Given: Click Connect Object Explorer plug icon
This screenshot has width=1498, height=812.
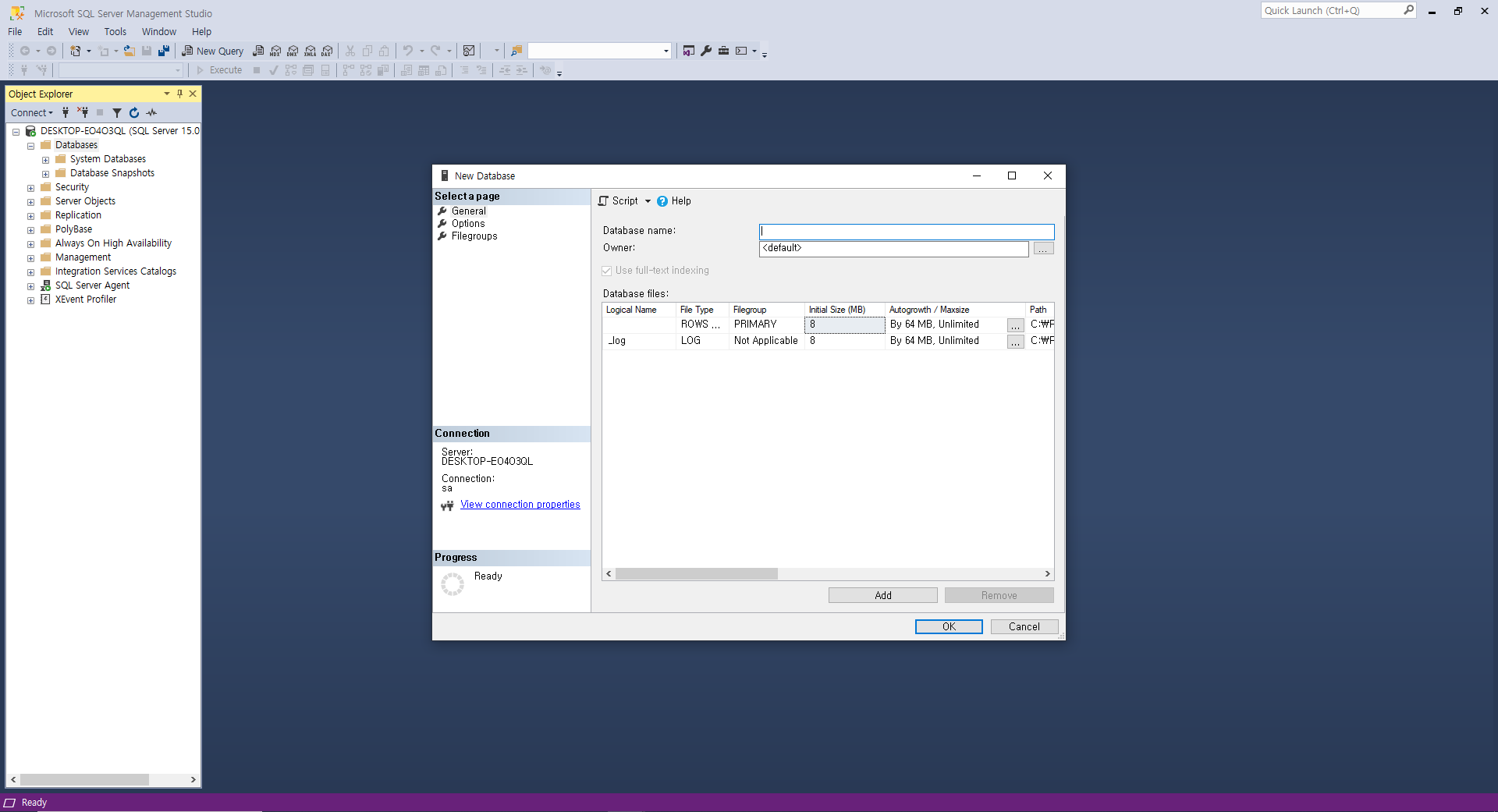Looking at the screenshot, I should point(66,112).
